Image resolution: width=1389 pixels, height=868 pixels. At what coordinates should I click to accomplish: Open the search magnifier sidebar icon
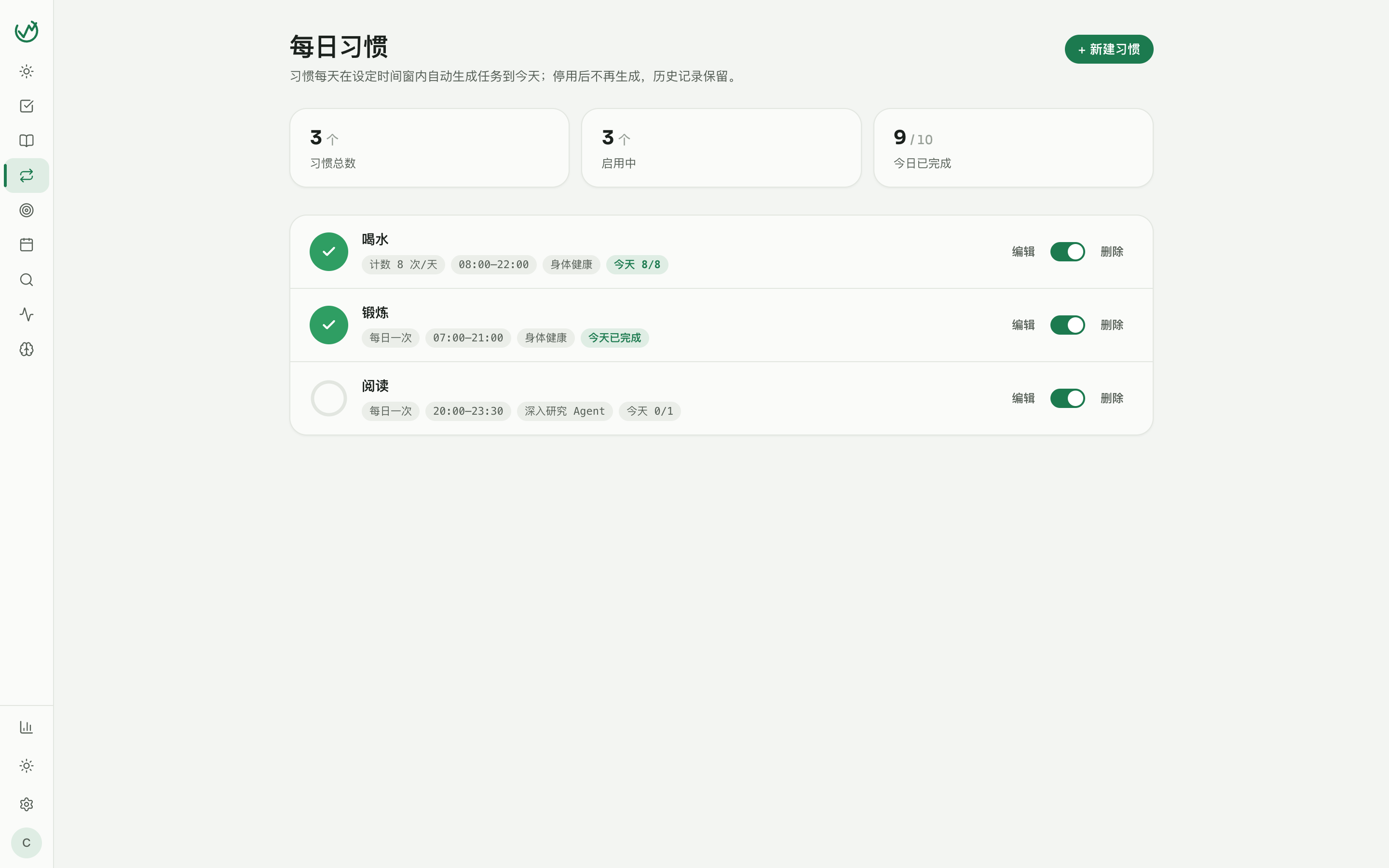[x=27, y=280]
